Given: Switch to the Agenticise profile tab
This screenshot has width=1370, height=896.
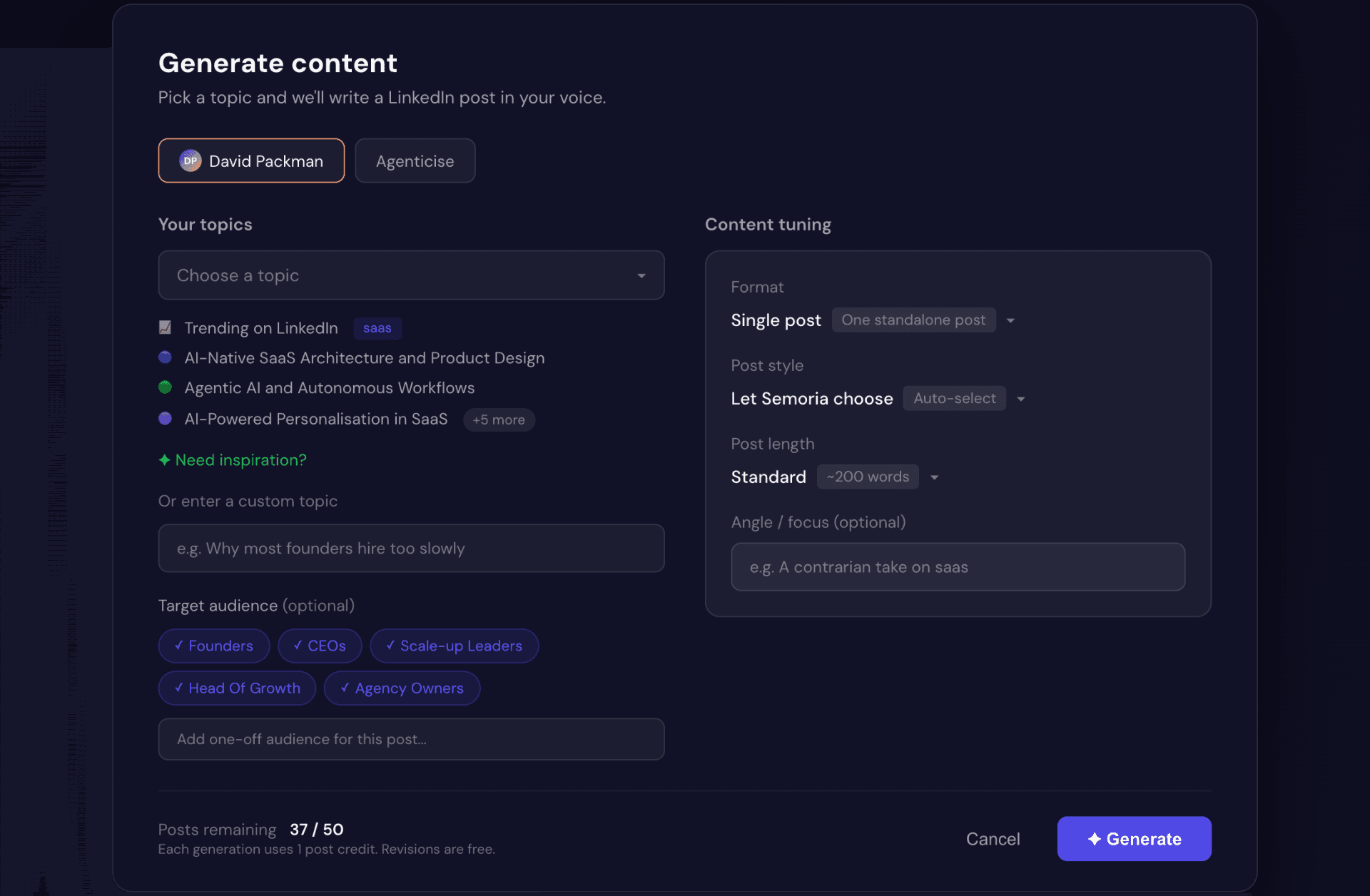Looking at the screenshot, I should point(415,161).
